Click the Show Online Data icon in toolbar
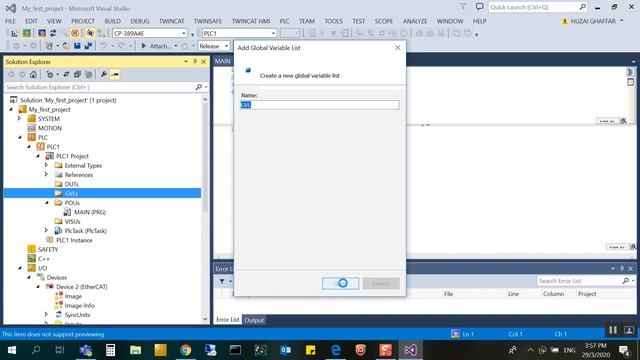This screenshot has height=360, width=640. 90,33
